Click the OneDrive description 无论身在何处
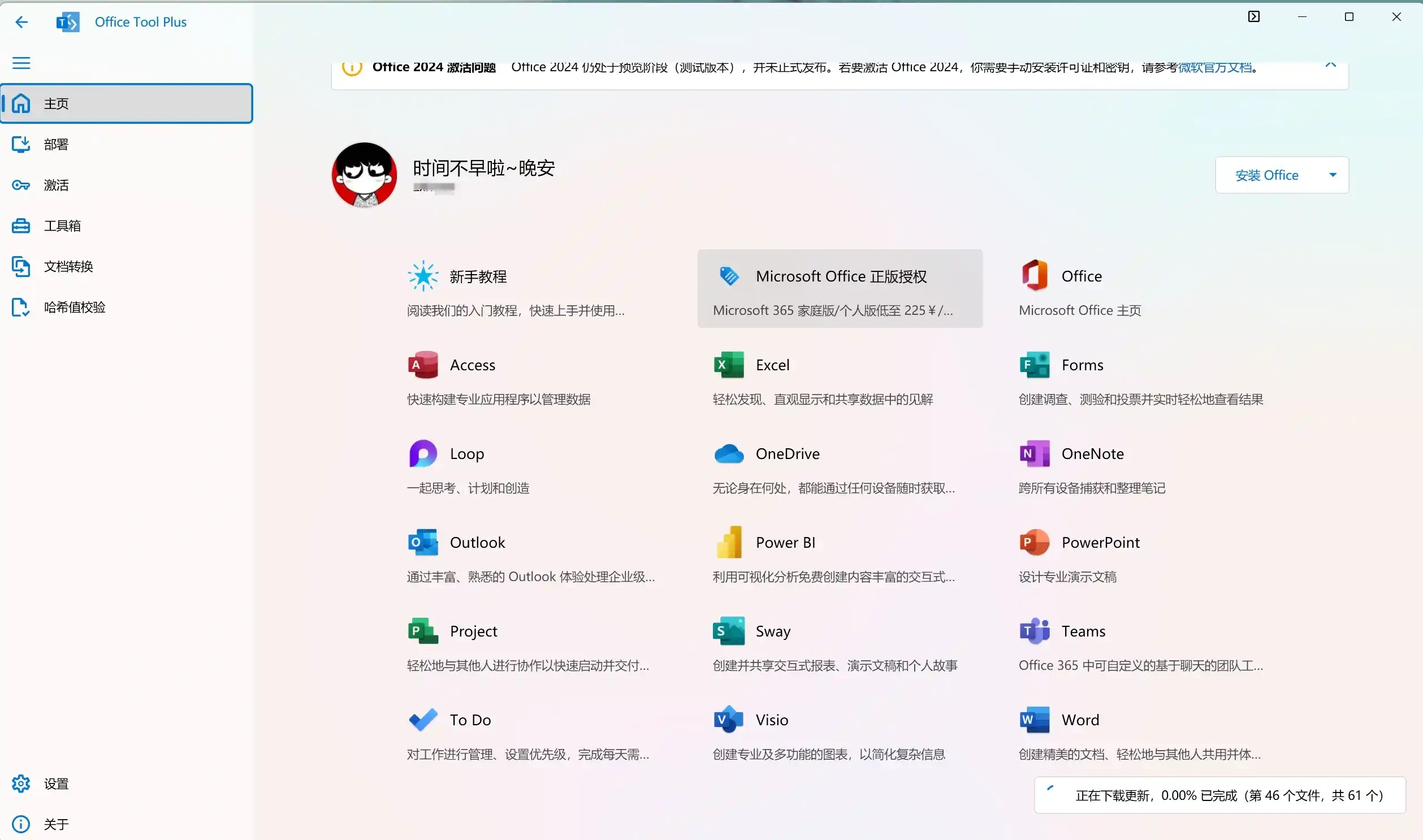The width and height of the screenshot is (1423, 840). (834, 488)
